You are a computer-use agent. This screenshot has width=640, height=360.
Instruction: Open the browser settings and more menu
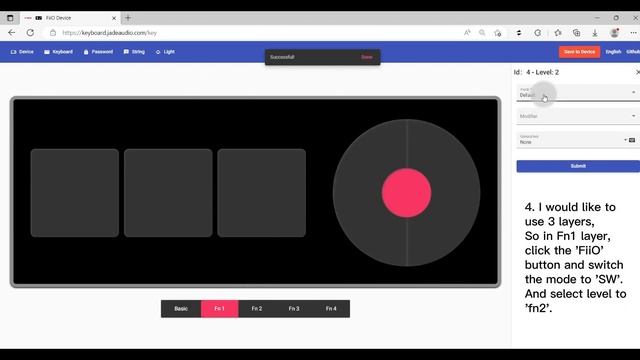(633, 33)
